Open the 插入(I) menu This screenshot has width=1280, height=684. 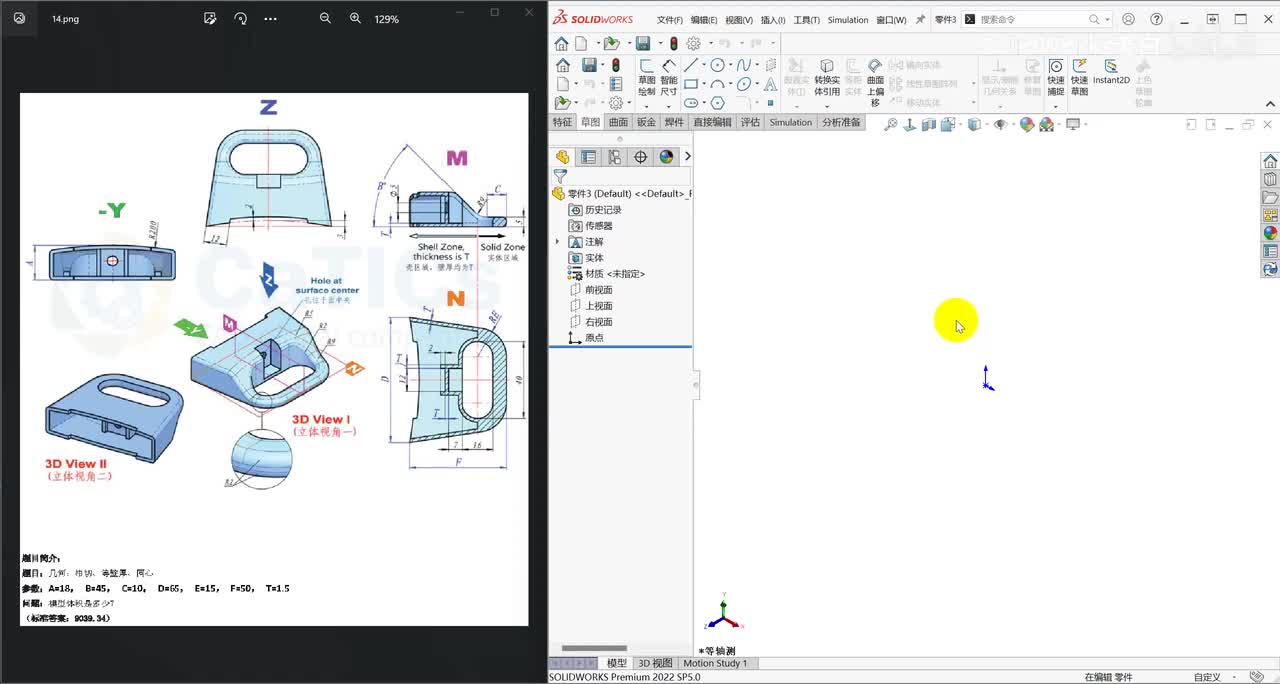pos(774,20)
